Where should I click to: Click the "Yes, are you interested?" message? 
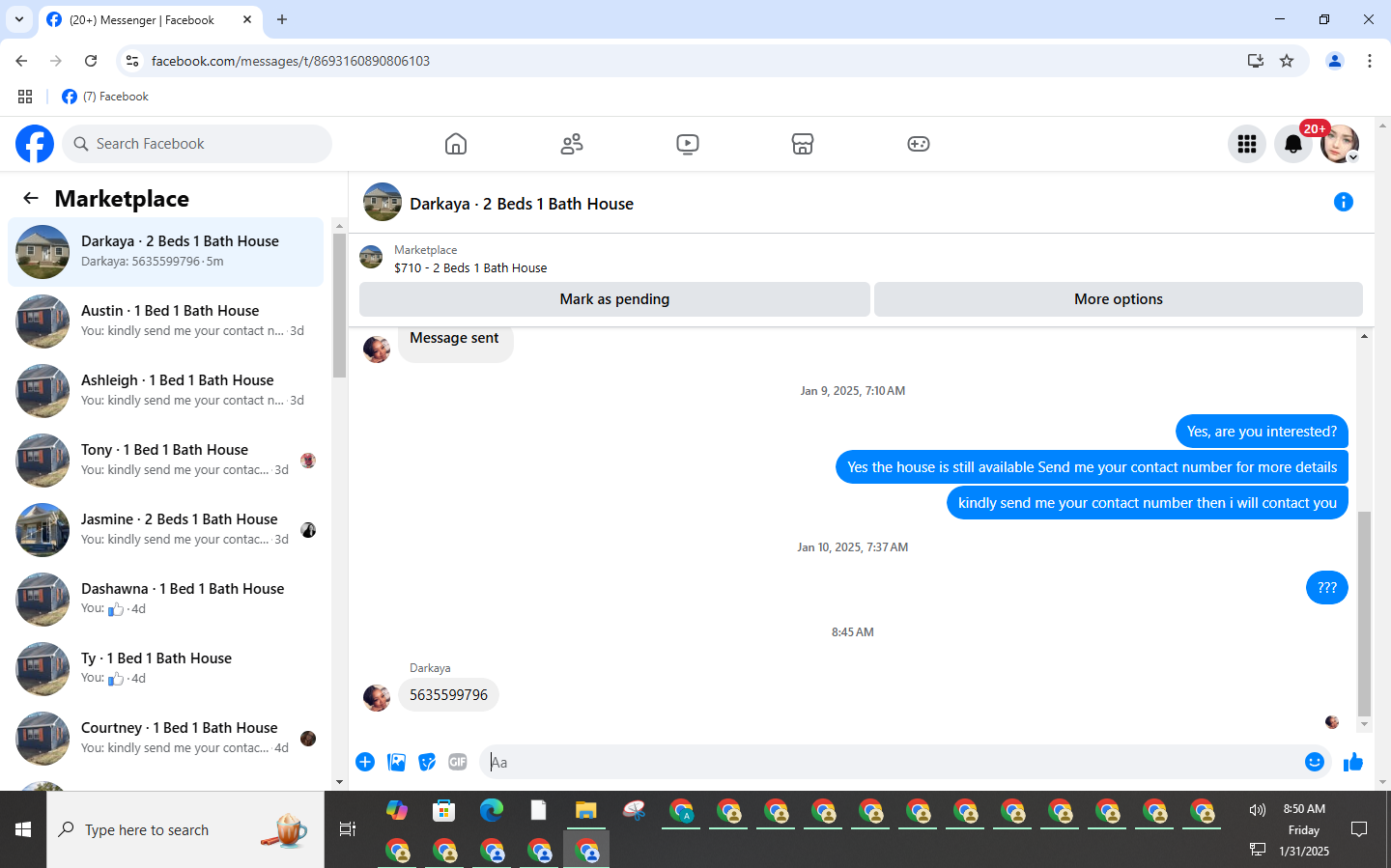pos(1262,432)
